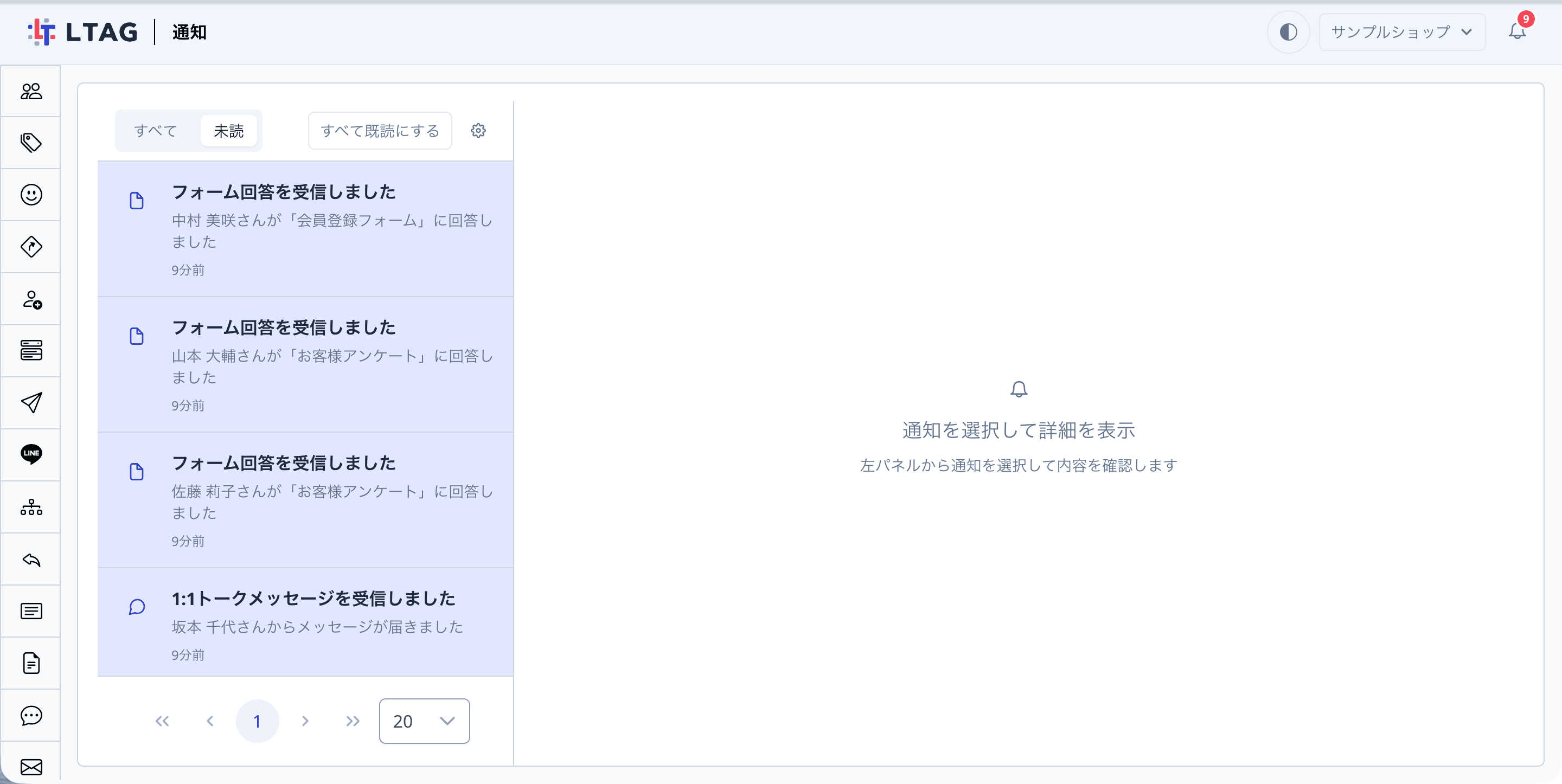1562x784 pixels.
Task: Open the users (friends) sidebar icon
Action: [31, 91]
